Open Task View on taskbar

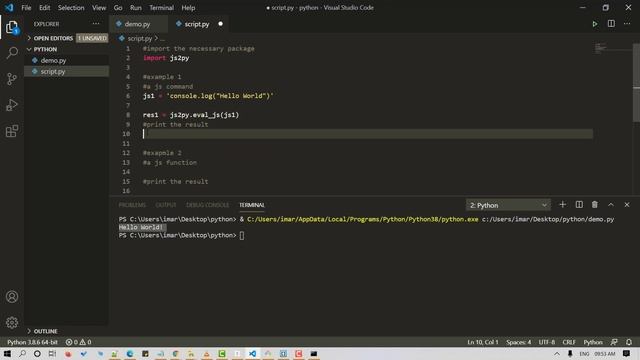pos(52,353)
